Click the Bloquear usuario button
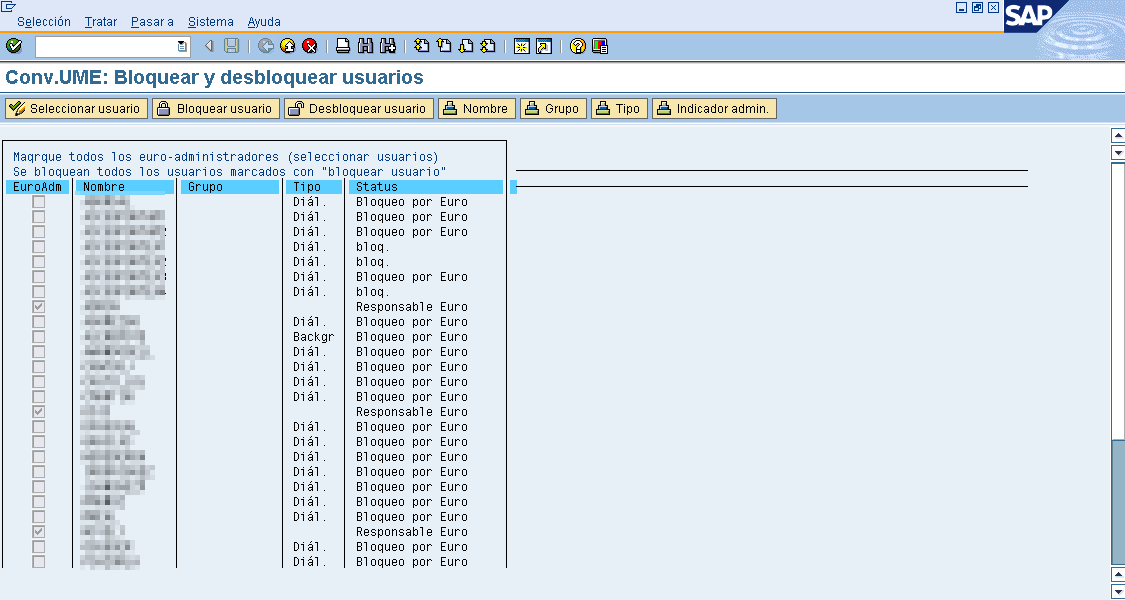The height and width of the screenshot is (600, 1125). coord(215,109)
